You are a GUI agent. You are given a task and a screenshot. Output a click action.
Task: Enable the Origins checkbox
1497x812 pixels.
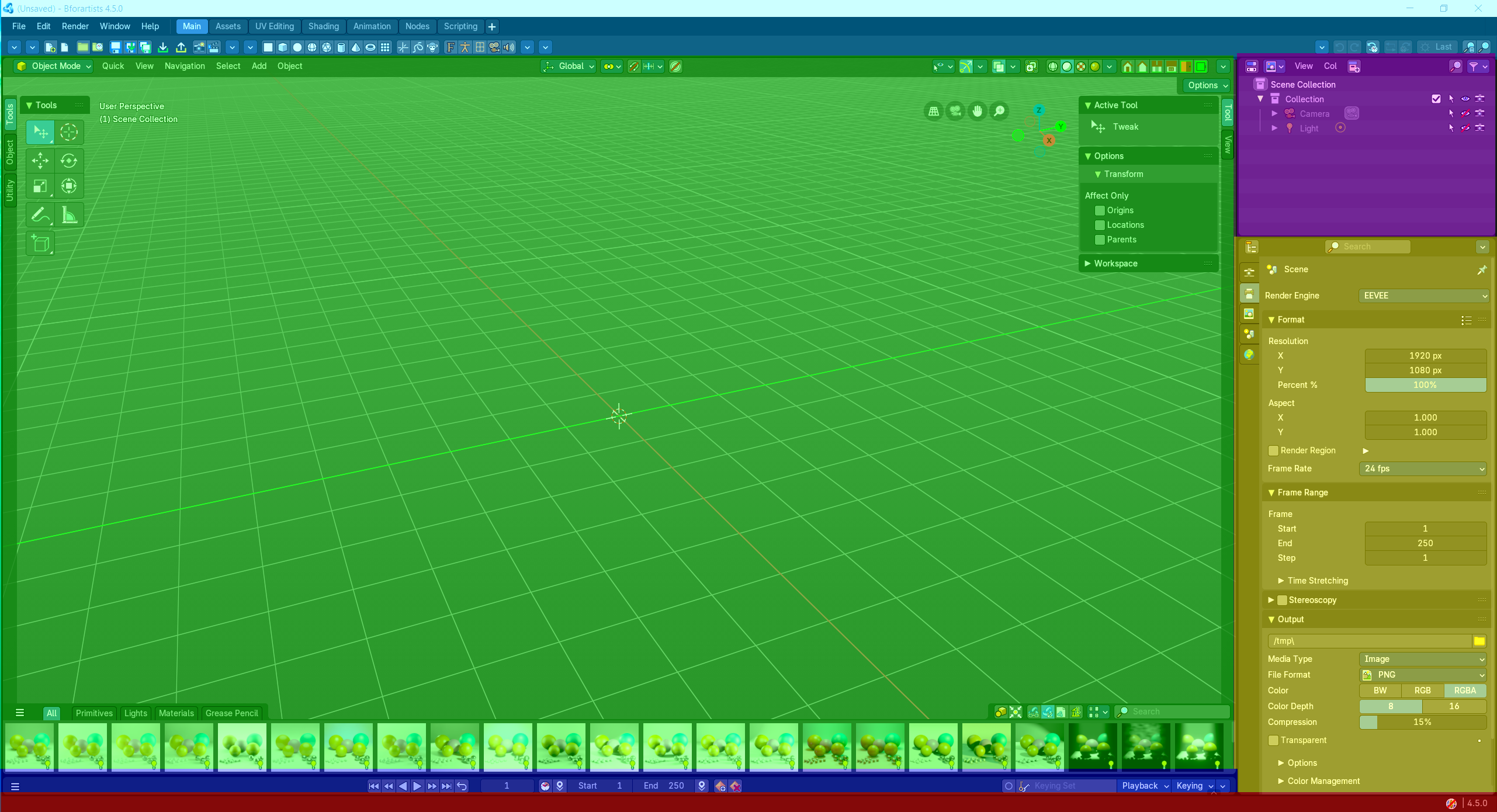point(1100,210)
